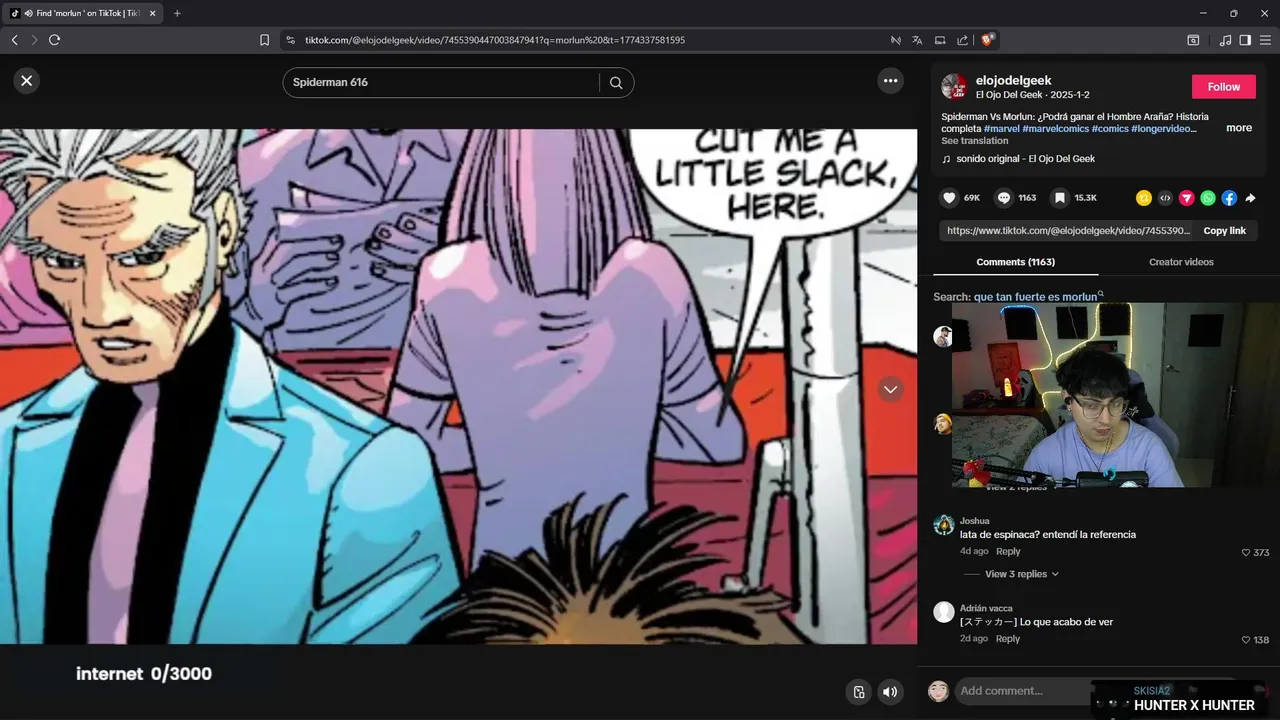The image size is (1280, 720).
Task: Go back in browser
Action: coord(14,40)
